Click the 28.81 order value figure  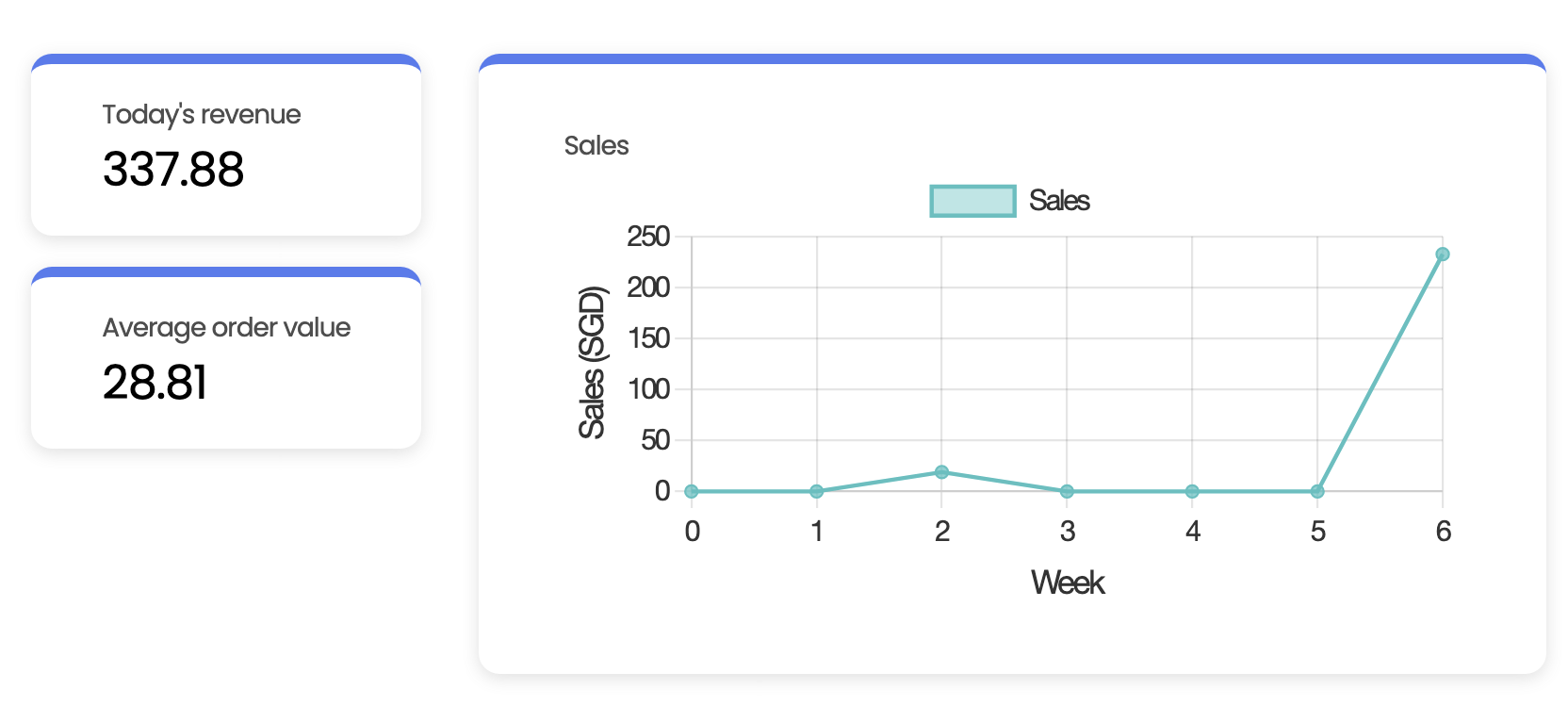coord(155,383)
